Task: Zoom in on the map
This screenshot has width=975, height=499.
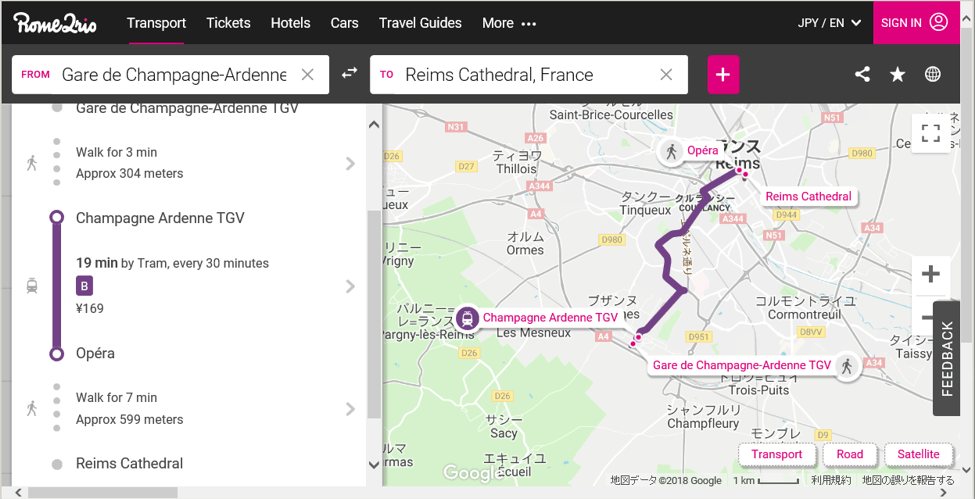Action: coord(931,274)
